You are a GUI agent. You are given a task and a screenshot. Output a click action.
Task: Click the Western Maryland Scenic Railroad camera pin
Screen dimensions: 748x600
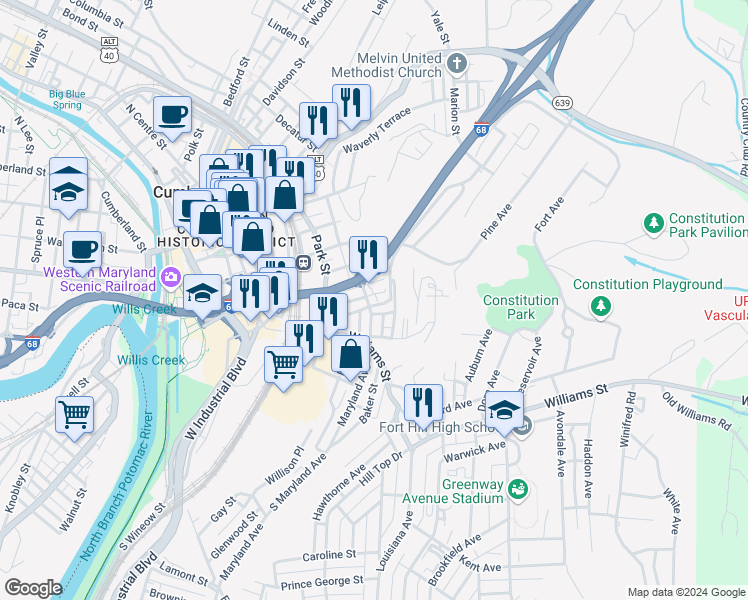pos(170,278)
